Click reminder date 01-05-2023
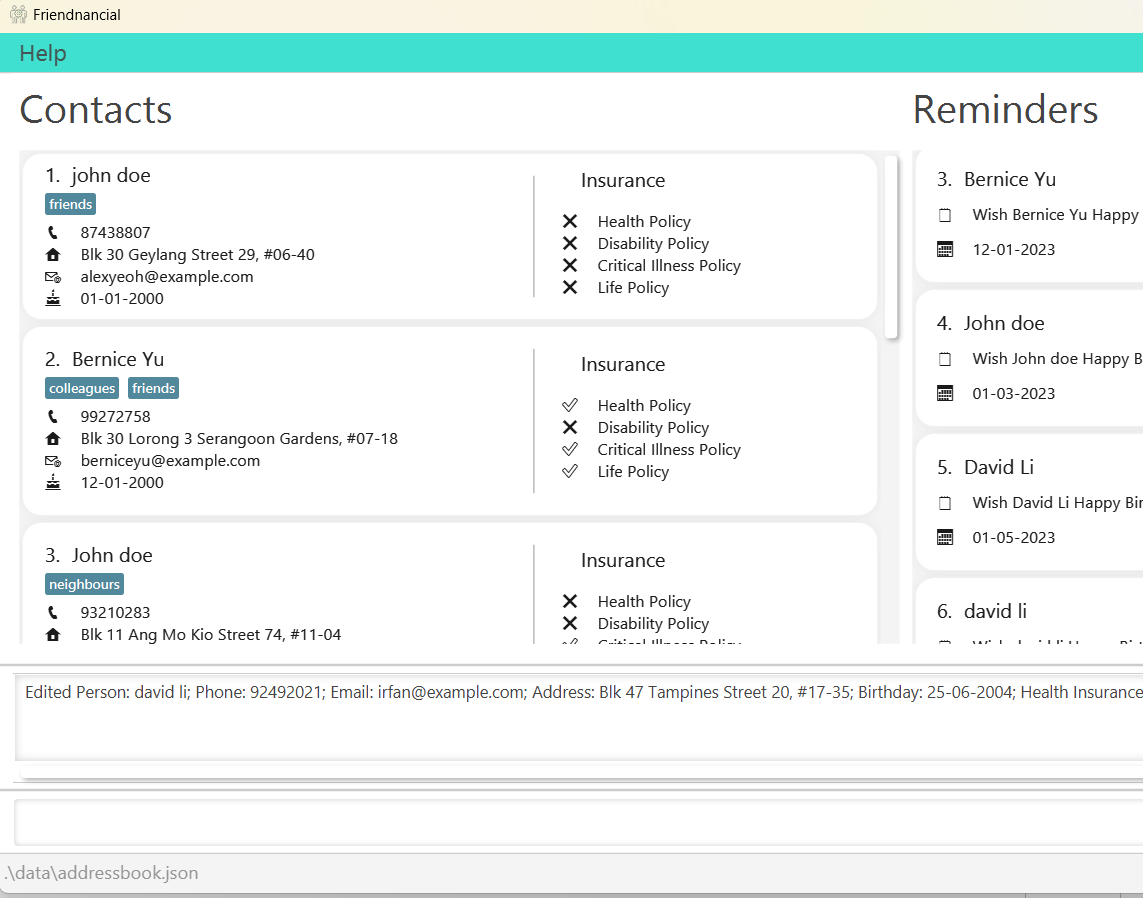This screenshot has width=1143, height=898. 1013,537
